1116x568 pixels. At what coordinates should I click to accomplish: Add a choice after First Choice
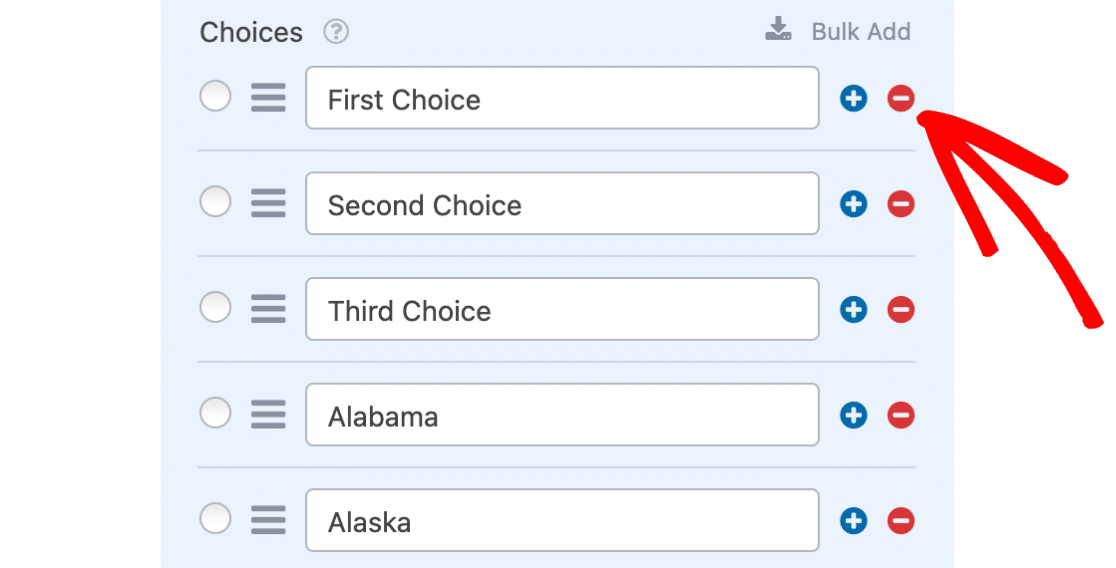[853, 98]
